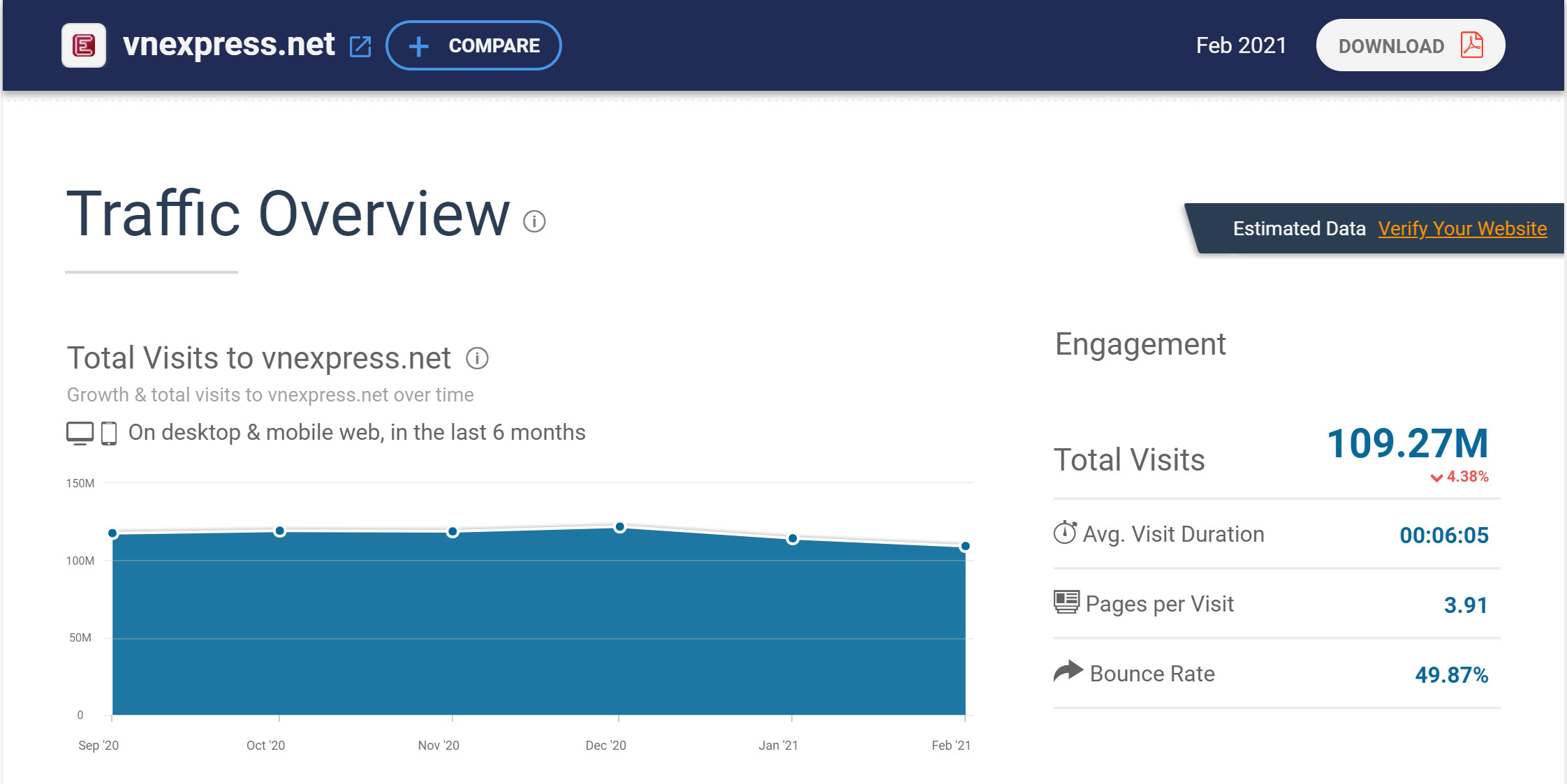The width and height of the screenshot is (1567, 784).
Task: Click the Bounce Rate label
Action: click(1152, 674)
